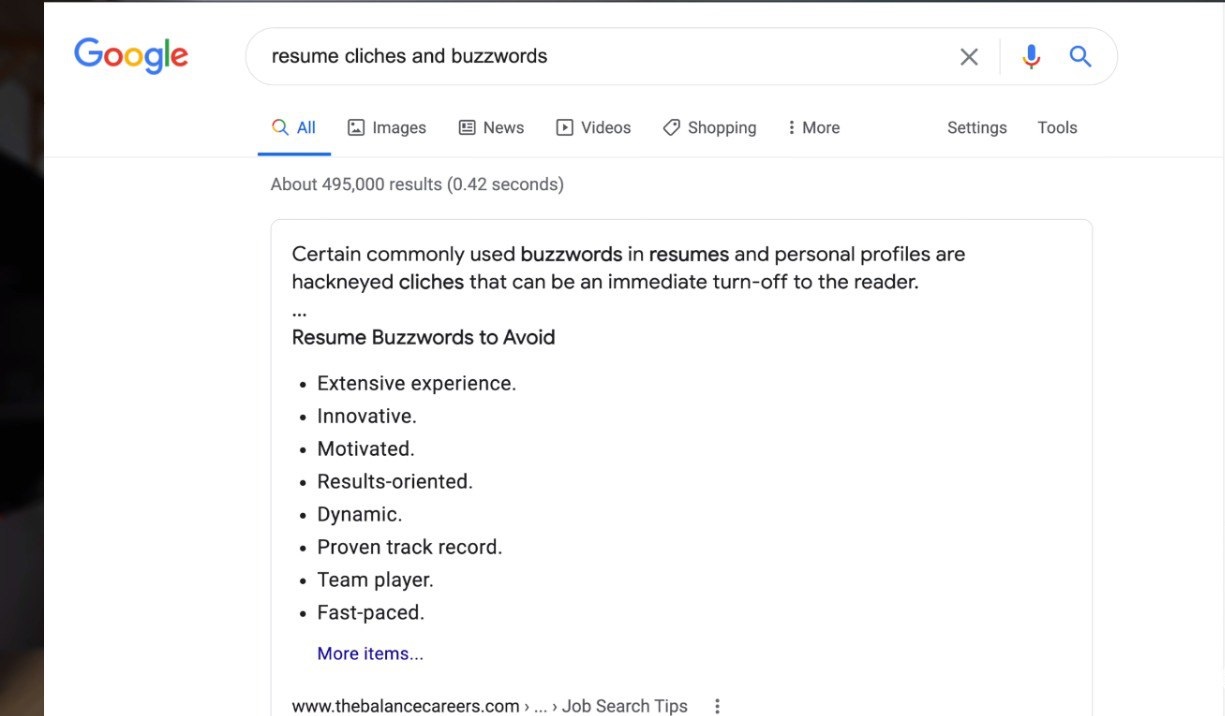
Task: Click 'Team player.' list item
Action: [x=376, y=580]
